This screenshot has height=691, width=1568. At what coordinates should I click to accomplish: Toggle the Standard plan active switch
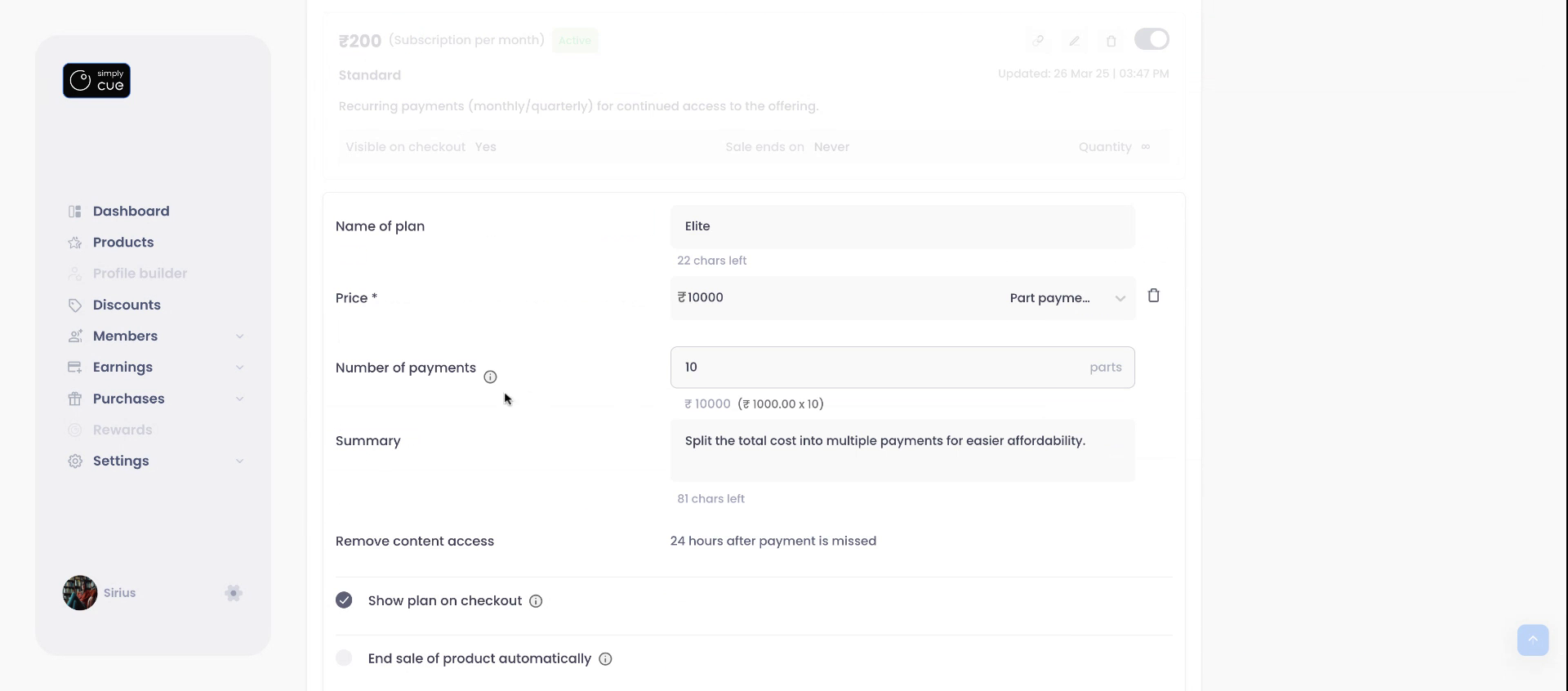coord(1151,39)
